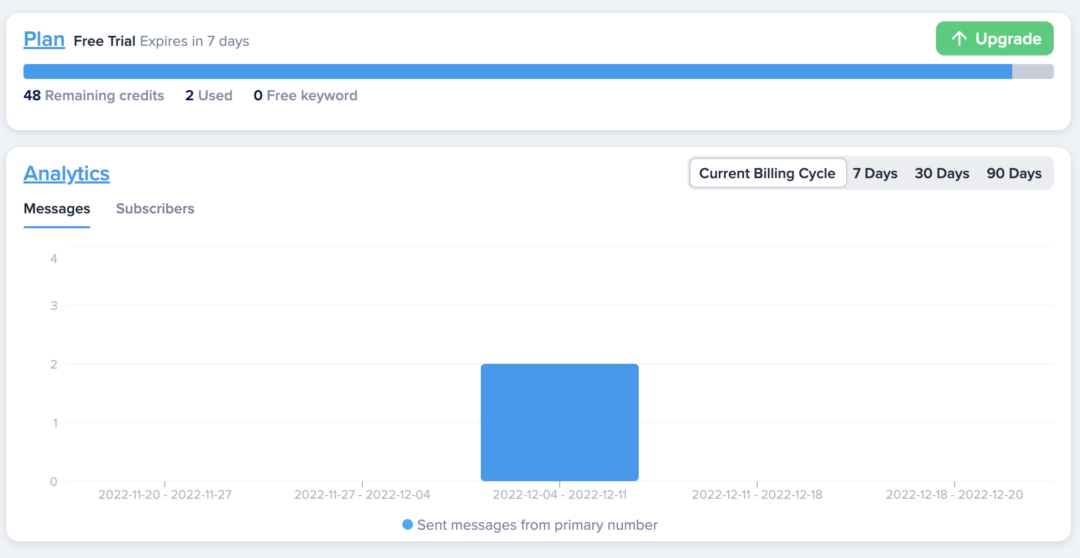Click the gray unused portion of progress bar
Image resolution: width=1080 pixels, height=558 pixels.
pyautogui.click(x=1033, y=71)
